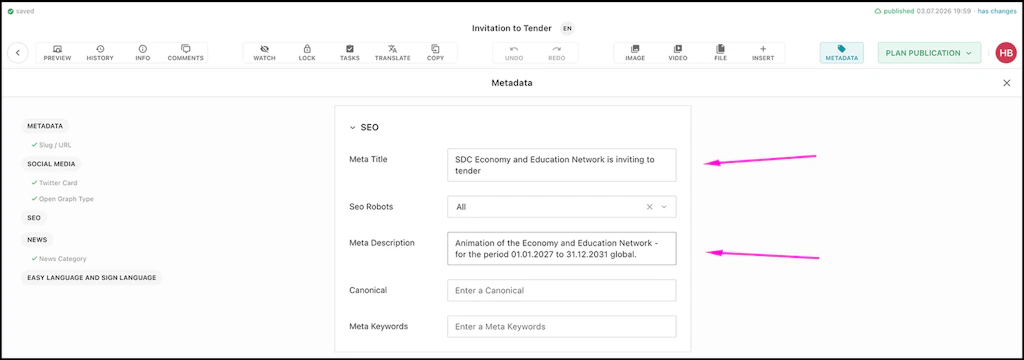Redo the last change
This screenshot has height=360, width=1024.
click(556, 53)
